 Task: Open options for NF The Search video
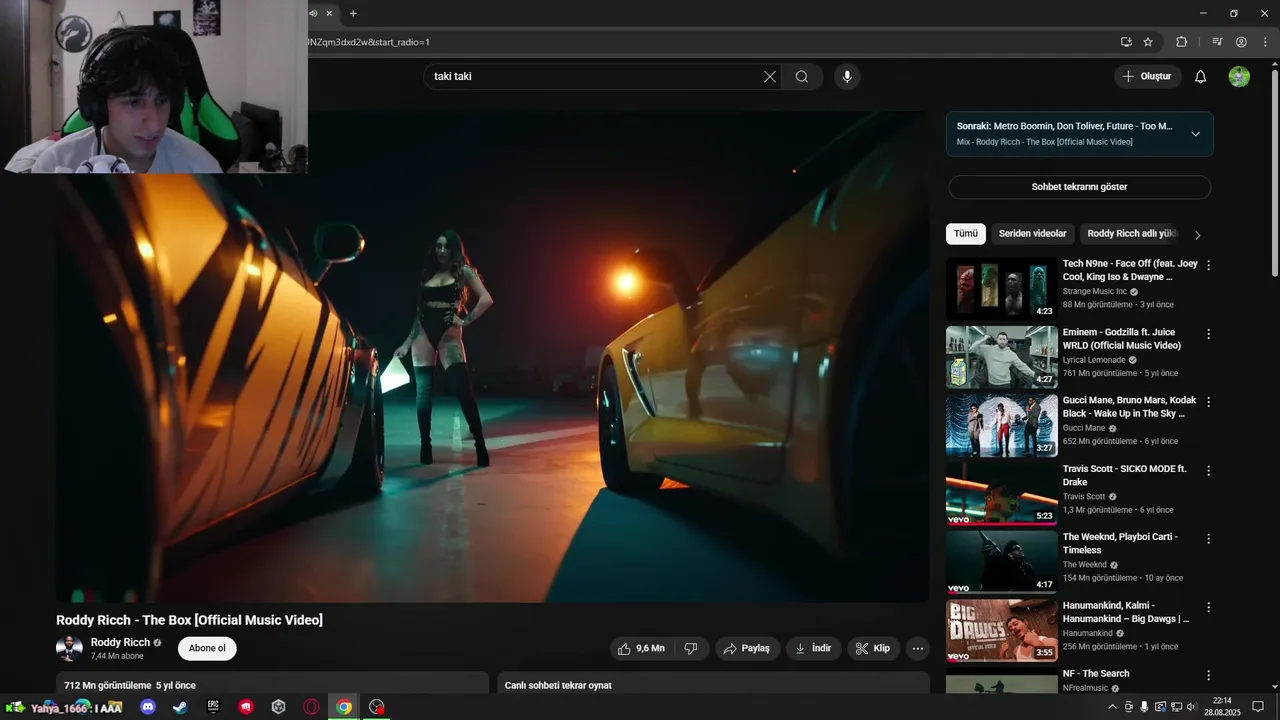click(1208, 675)
